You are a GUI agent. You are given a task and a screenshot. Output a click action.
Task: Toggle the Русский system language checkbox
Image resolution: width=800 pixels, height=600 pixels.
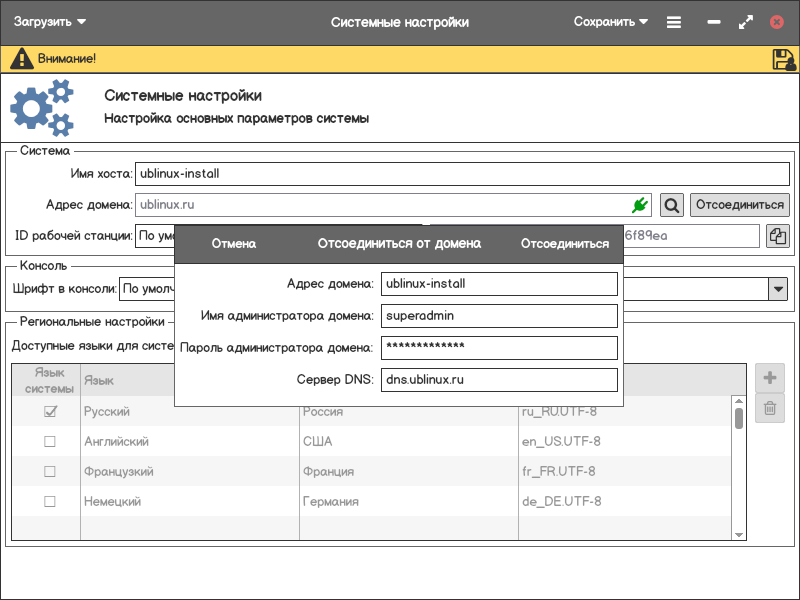[x=50, y=412]
